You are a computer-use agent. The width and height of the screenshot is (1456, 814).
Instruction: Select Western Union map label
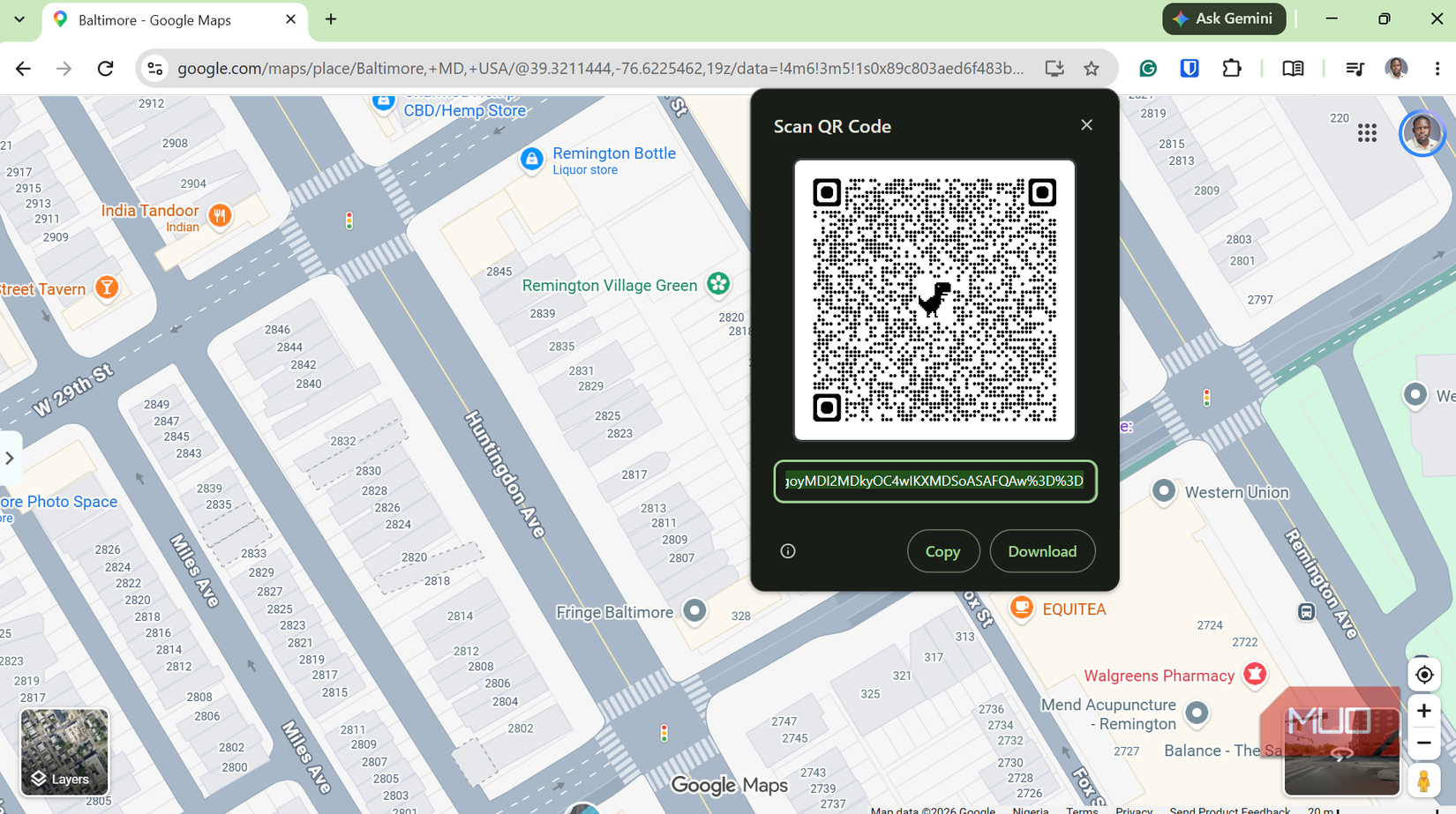(x=1236, y=492)
